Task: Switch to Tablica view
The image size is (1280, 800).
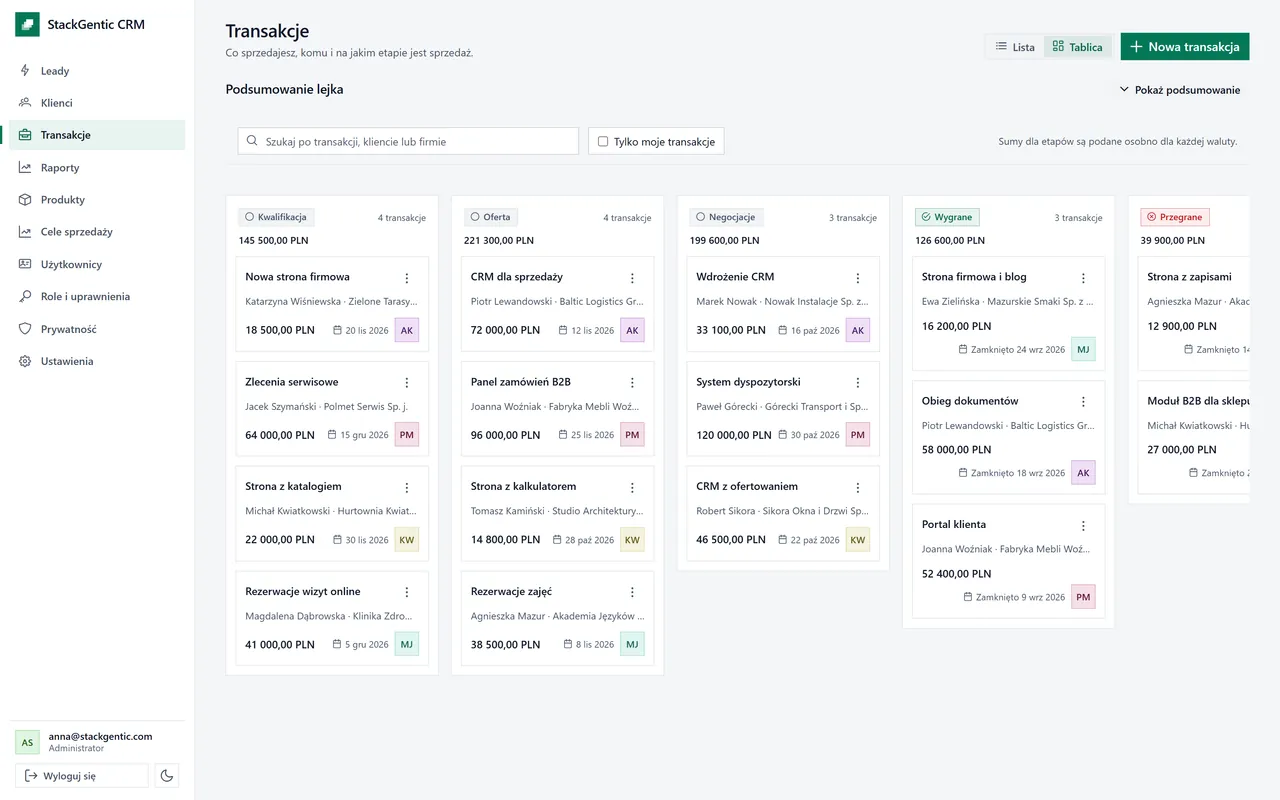Action: click(1077, 47)
